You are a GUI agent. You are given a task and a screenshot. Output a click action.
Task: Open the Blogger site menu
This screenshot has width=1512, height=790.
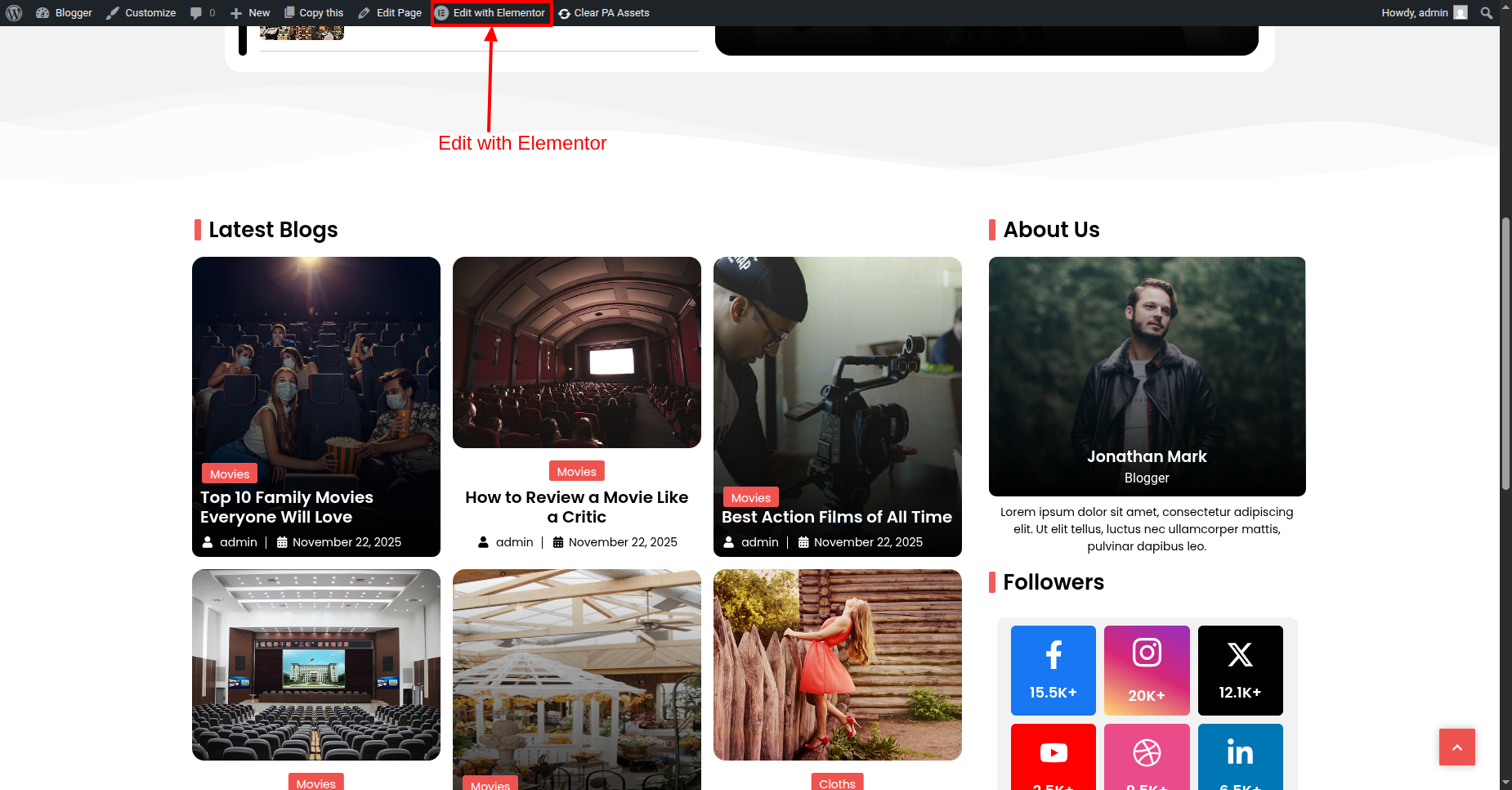65,13
